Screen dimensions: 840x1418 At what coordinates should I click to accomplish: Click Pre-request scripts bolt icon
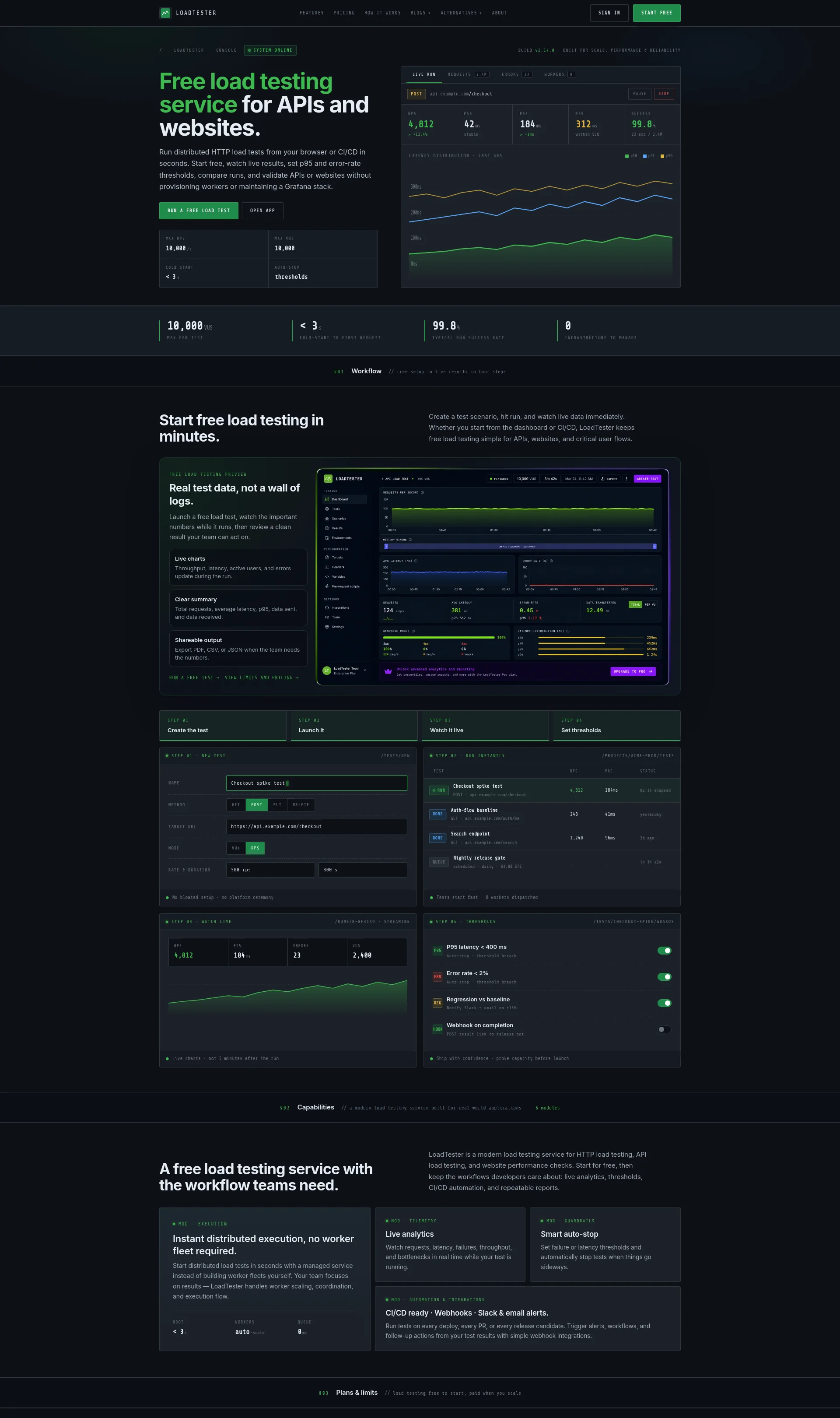(327, 586)
